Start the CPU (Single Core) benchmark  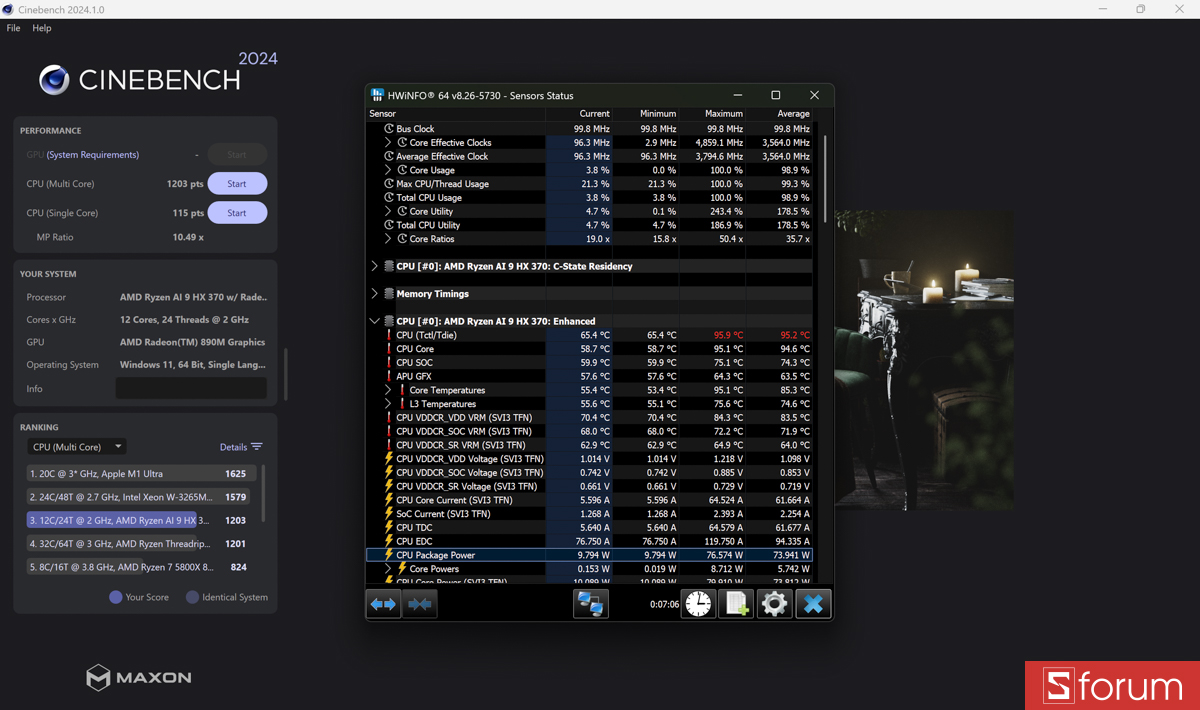point(237,213)
